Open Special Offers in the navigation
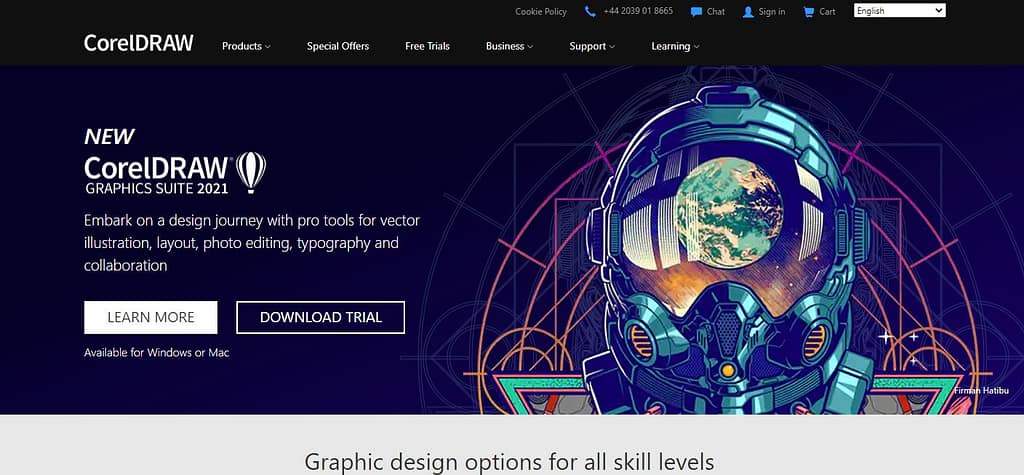 click(x=338, y=46)
